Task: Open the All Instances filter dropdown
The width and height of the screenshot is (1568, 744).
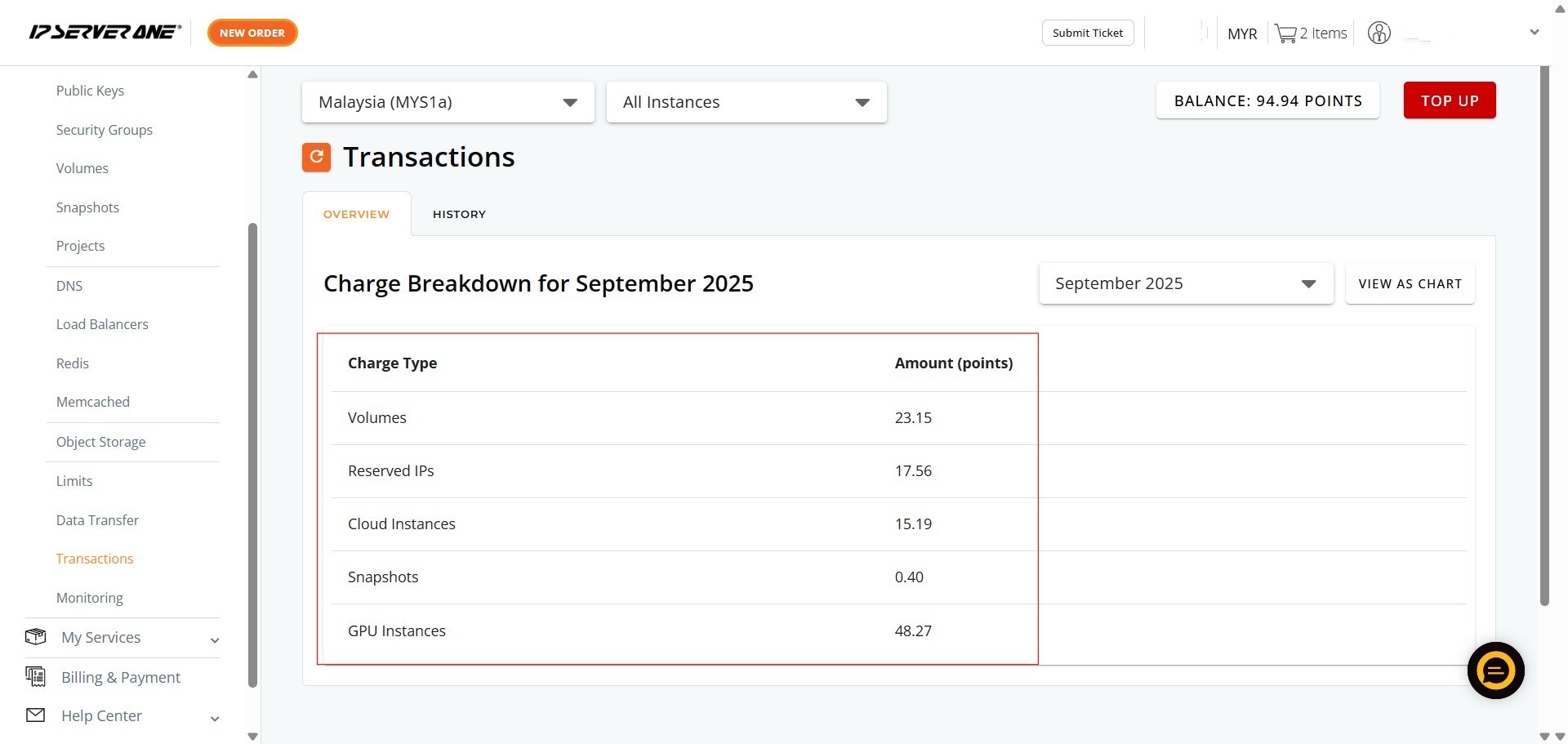Action: [x=746, y=102]
